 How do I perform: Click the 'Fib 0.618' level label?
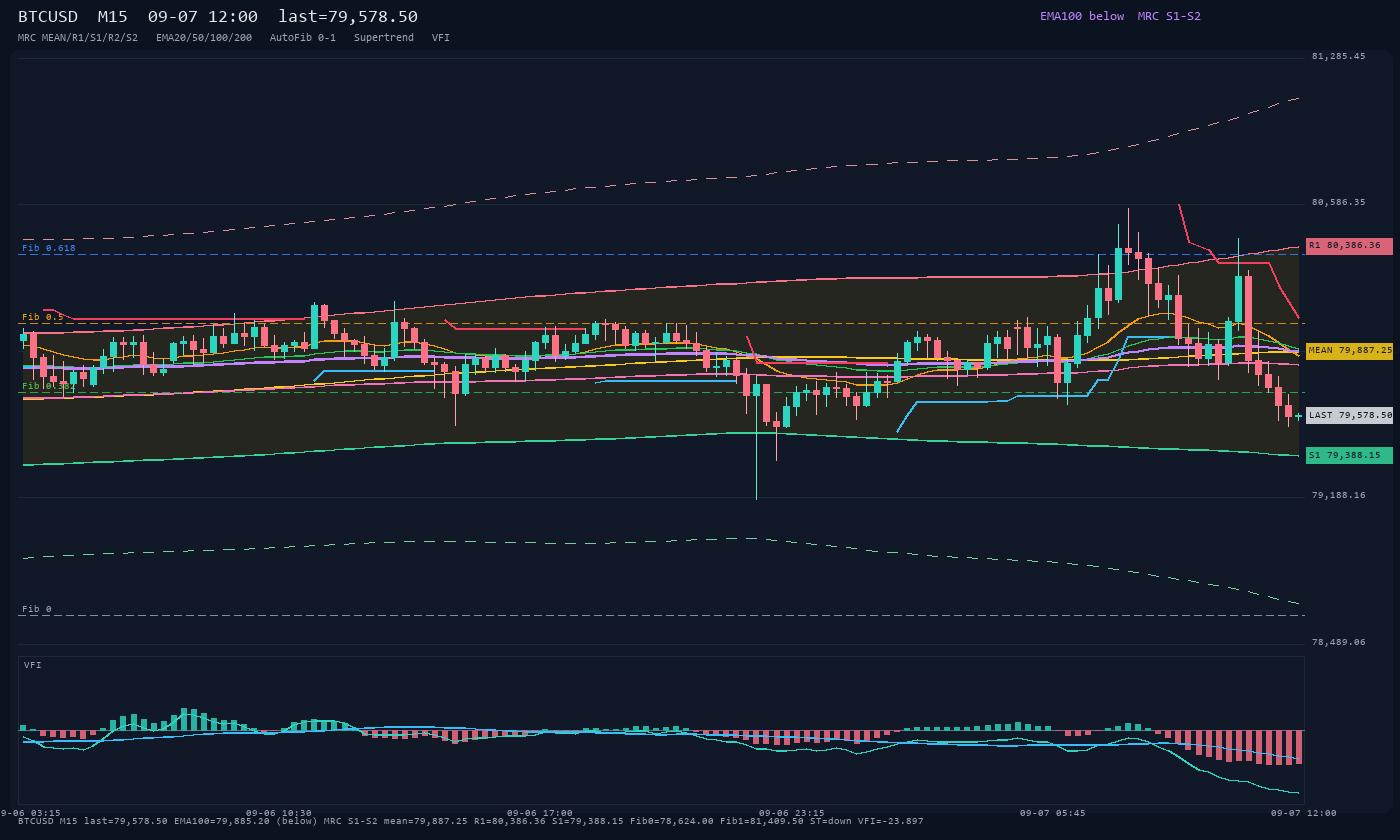coord(49,248)
